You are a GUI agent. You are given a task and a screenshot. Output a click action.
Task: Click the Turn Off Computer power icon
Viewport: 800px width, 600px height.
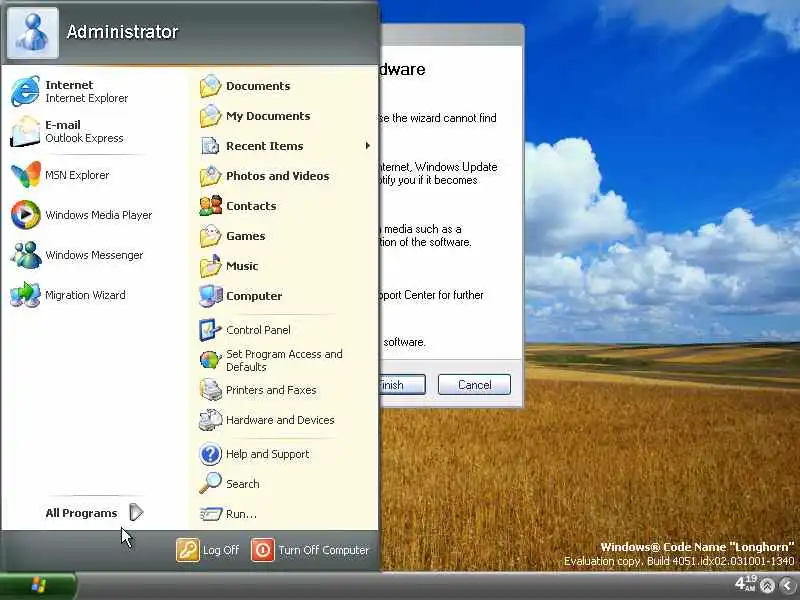point(263,550)
